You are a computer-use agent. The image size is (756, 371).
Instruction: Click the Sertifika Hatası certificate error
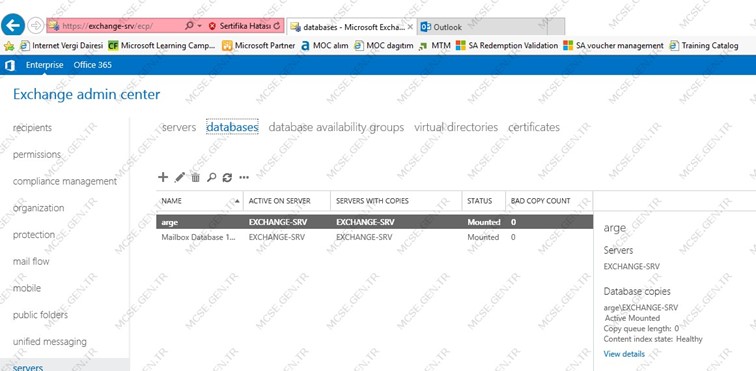(x=240, y=26)
